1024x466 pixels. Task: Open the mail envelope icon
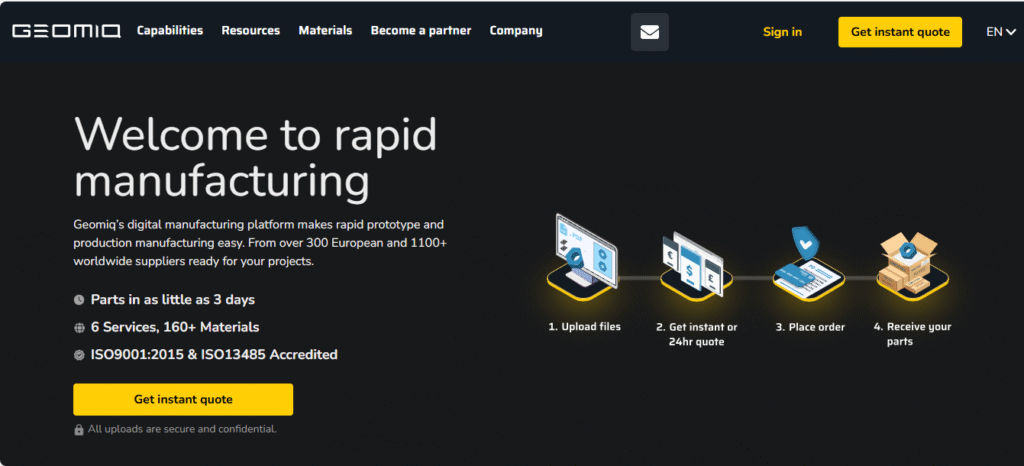[x=649, y=32]
